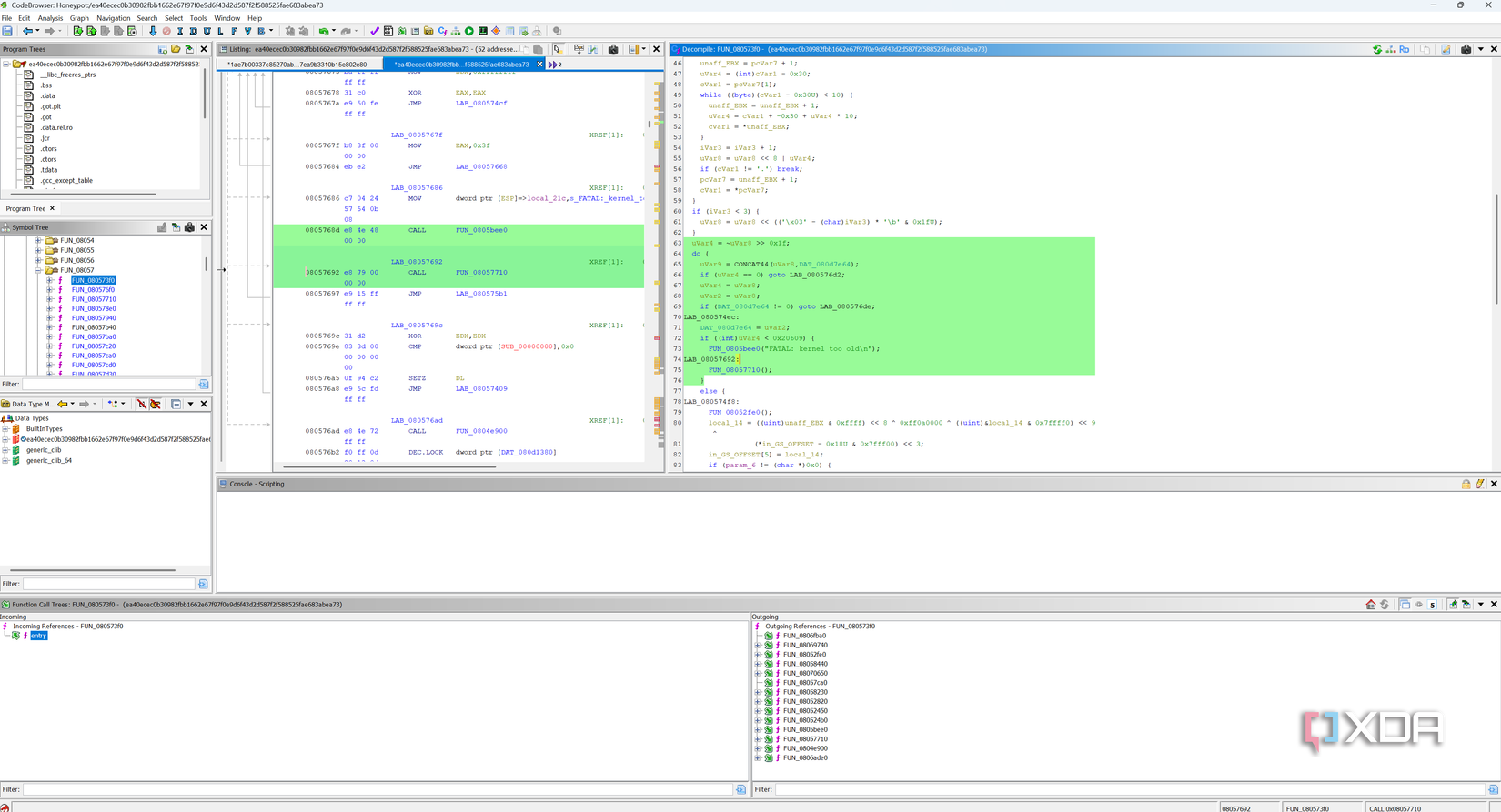Navigate back with the left arrow icon
Viewport: 1501px width, 812px height.
tap(27, 31)
